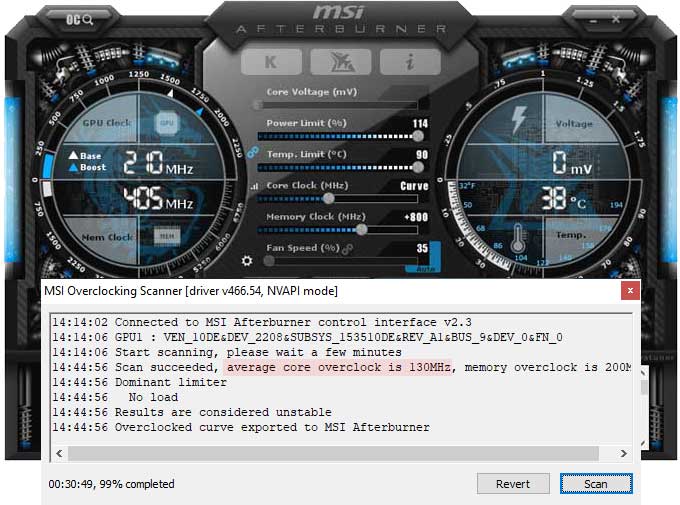Click the thermometer temperature icon

point(517,238)
